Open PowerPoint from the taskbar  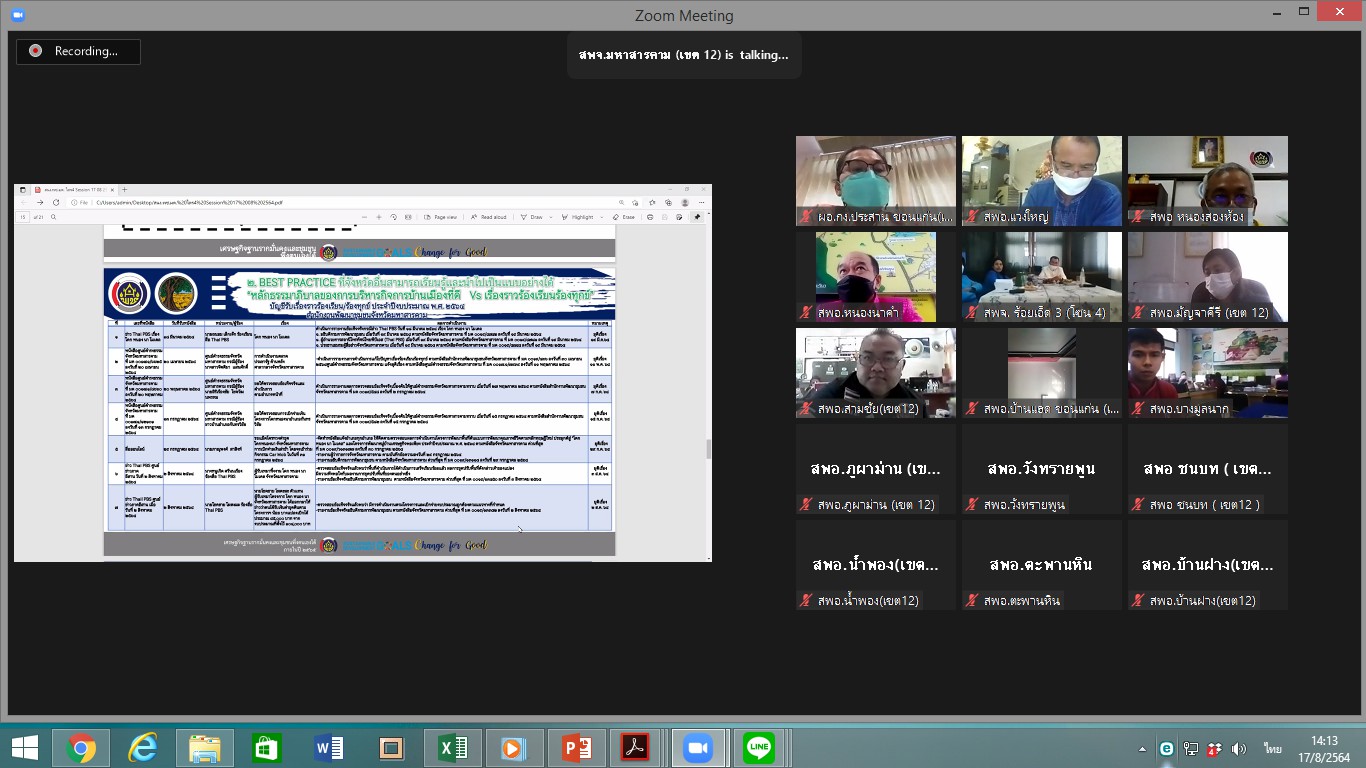[x=577, y=747]
